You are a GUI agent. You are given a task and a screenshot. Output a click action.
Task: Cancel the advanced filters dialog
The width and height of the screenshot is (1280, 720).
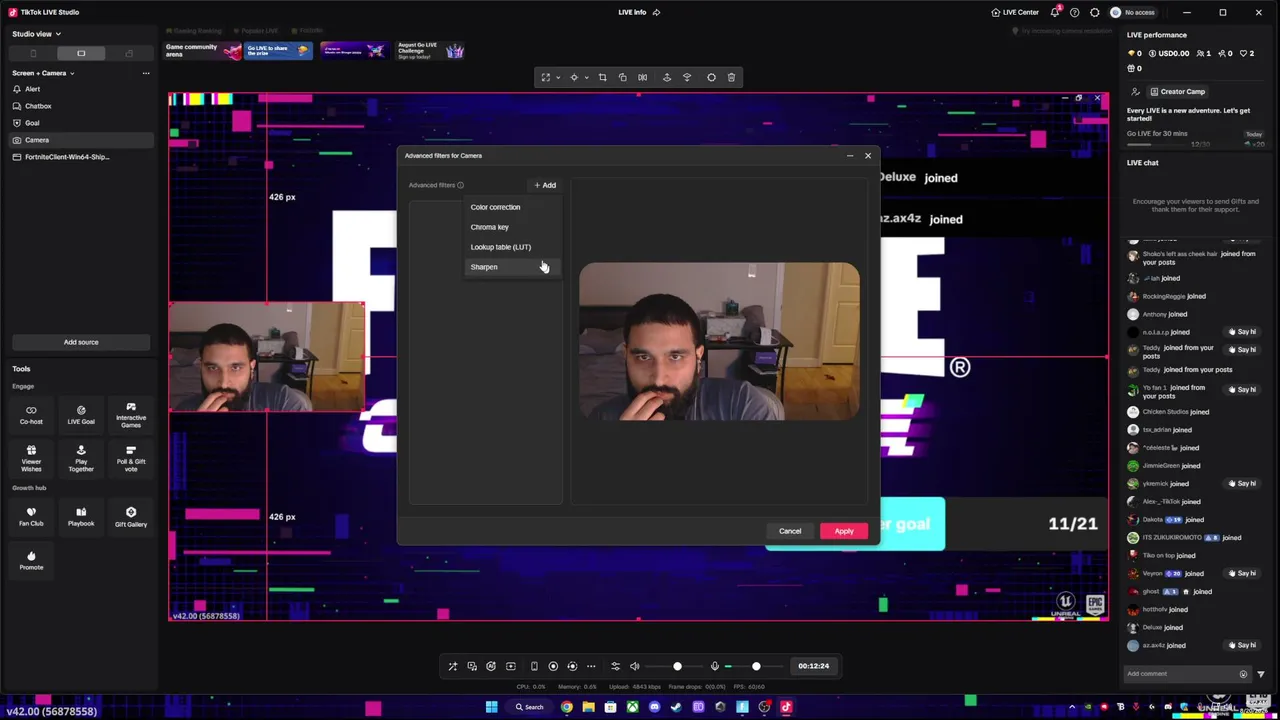pyautogui.click(x=790, y=531)
